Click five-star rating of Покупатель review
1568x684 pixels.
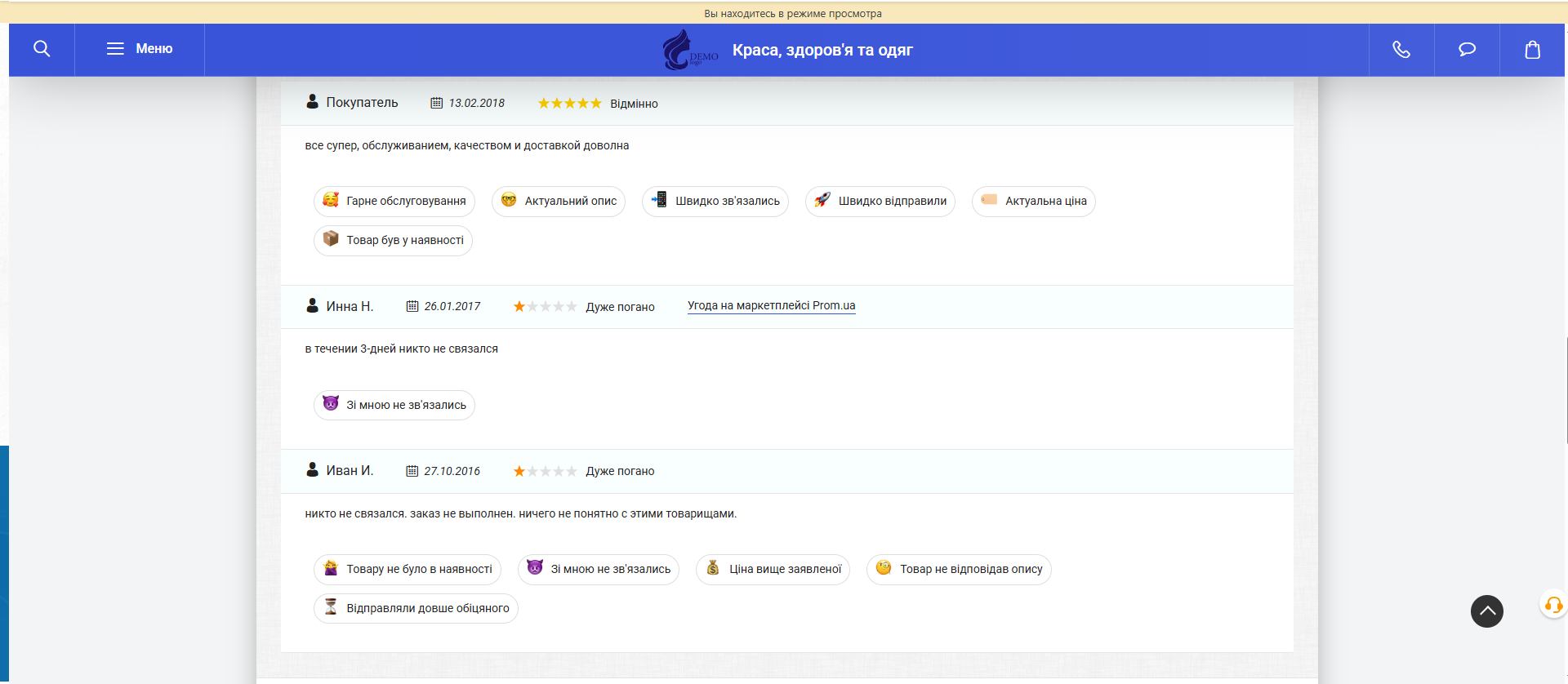click(569, 103)
